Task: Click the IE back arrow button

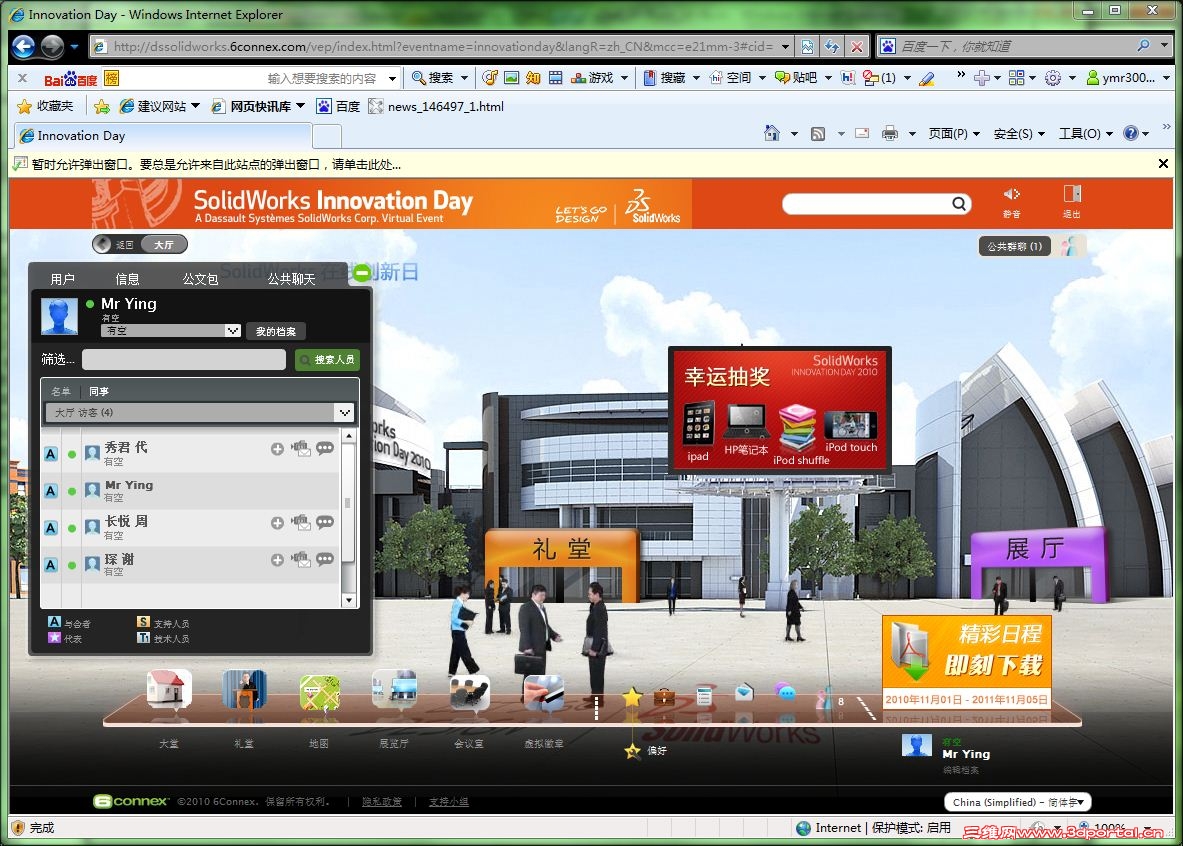Action: coord(24,47)
